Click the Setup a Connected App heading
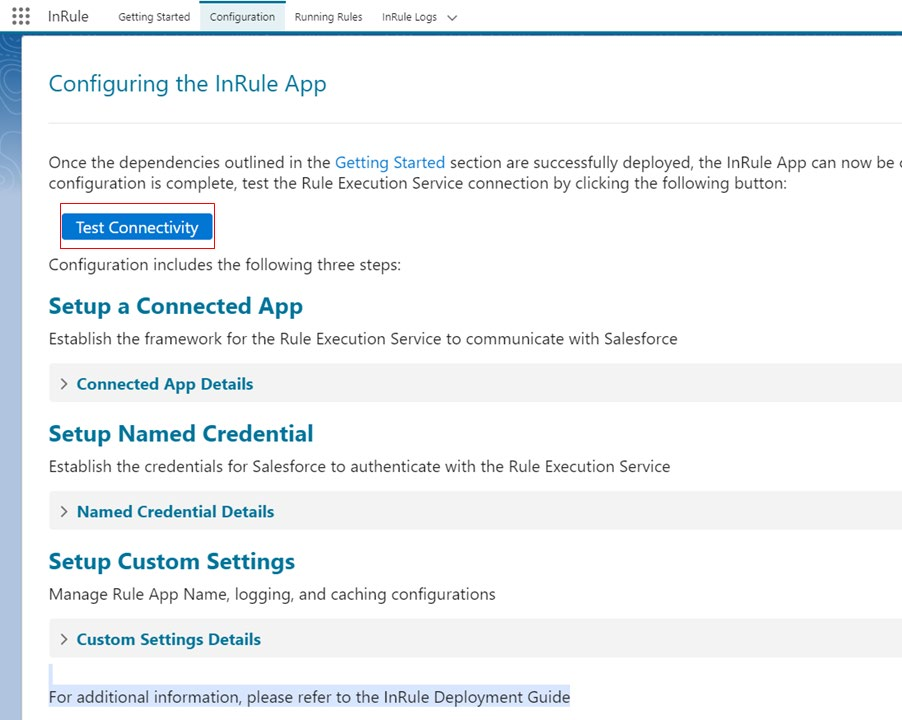Viewport: 902px width, 720px height. click(x=175, y=307)
